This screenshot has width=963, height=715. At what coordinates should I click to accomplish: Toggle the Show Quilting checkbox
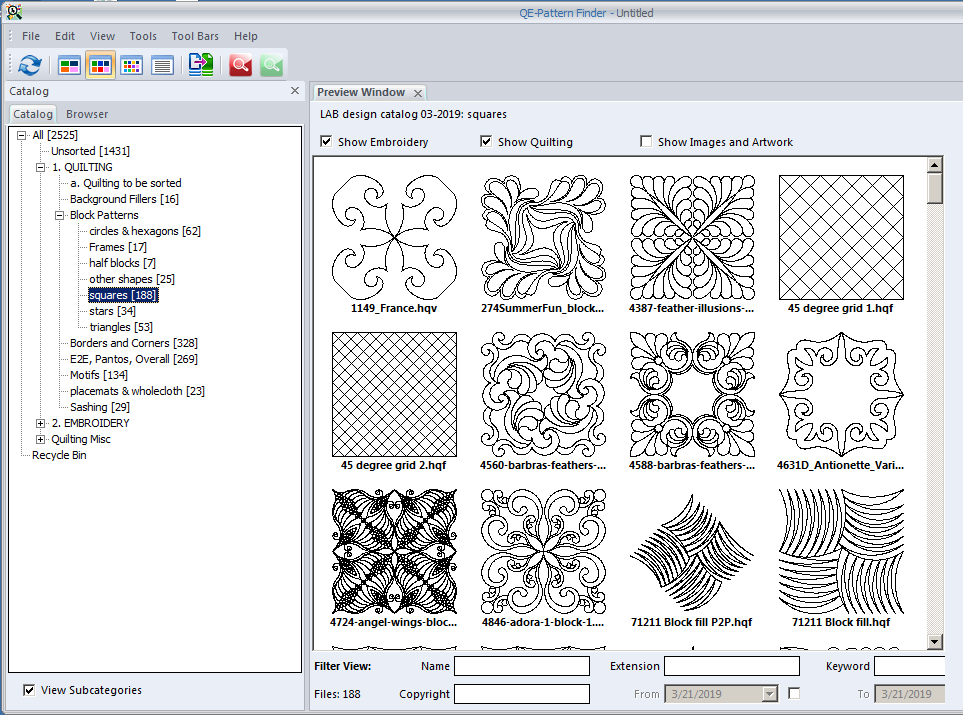coord(486,142)
